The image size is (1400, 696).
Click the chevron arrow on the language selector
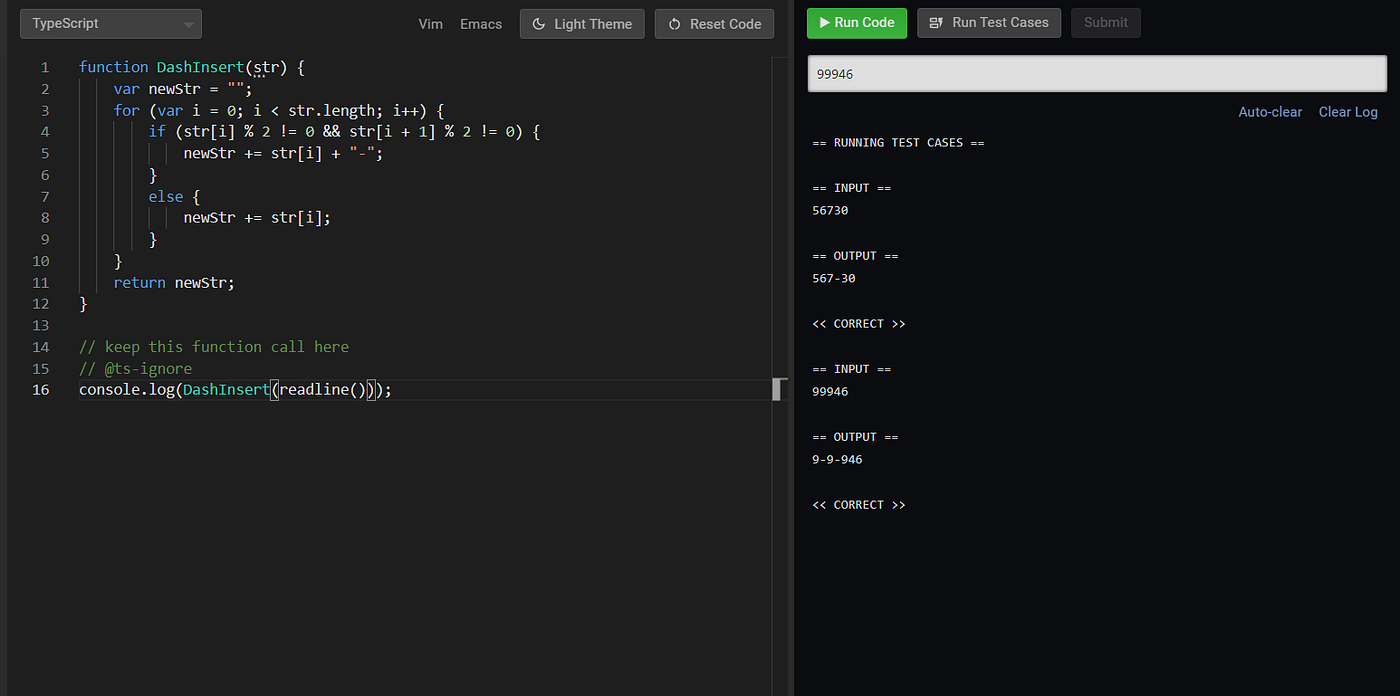189,23
